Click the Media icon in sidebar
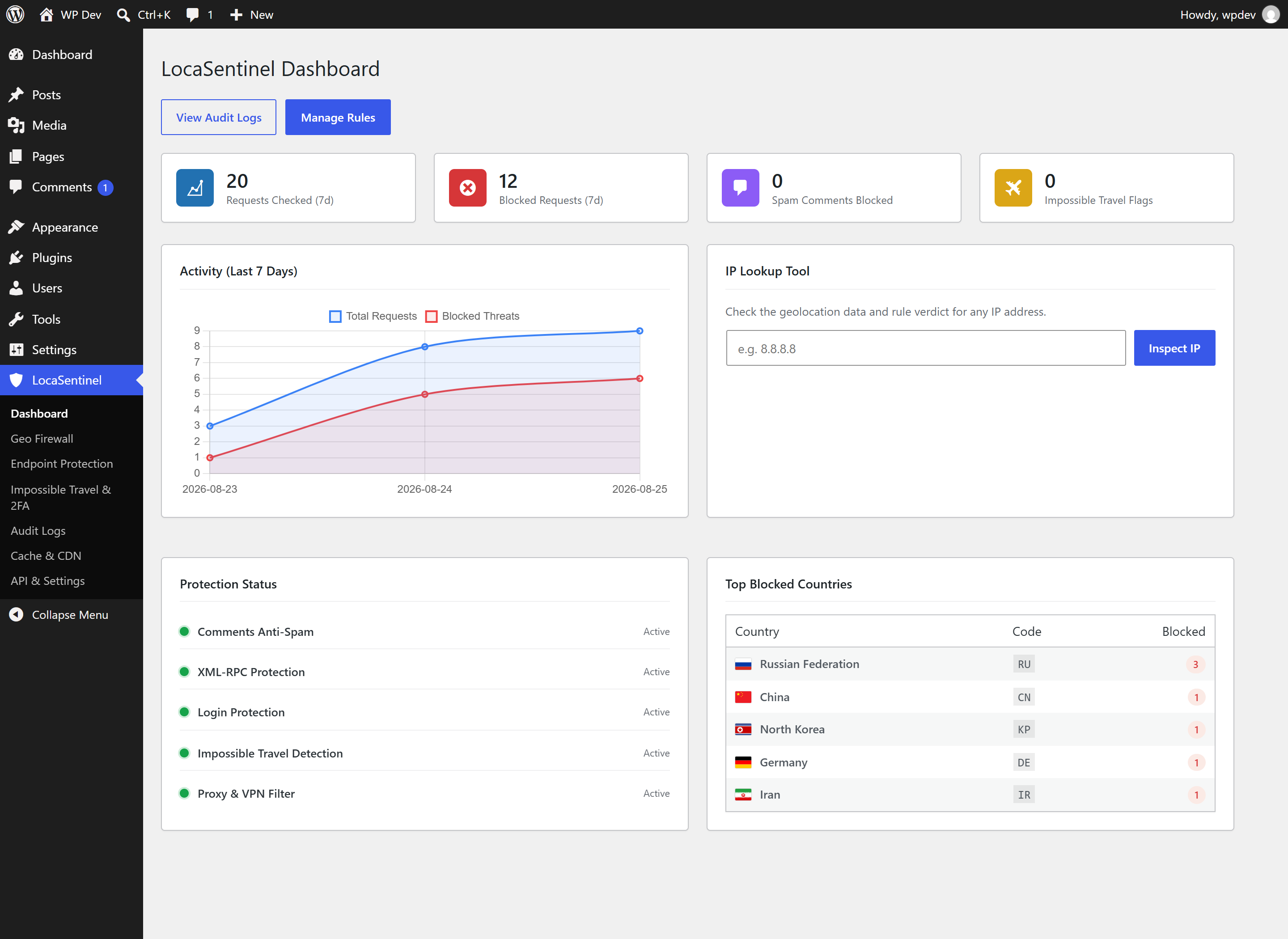Screen dimensions: 1288x939 pos(16,125)
